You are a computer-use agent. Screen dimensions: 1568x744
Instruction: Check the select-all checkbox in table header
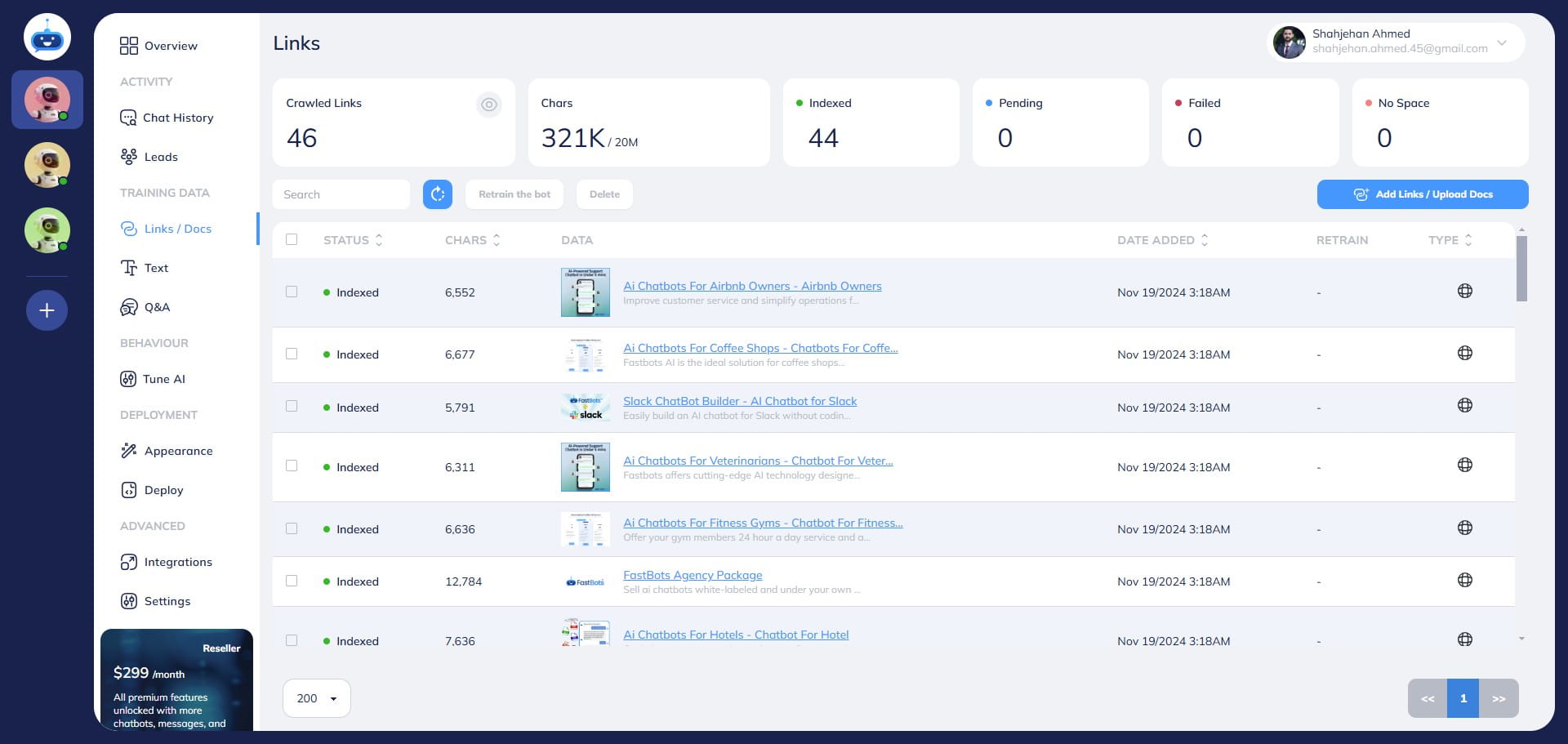(x=292, y=238)
